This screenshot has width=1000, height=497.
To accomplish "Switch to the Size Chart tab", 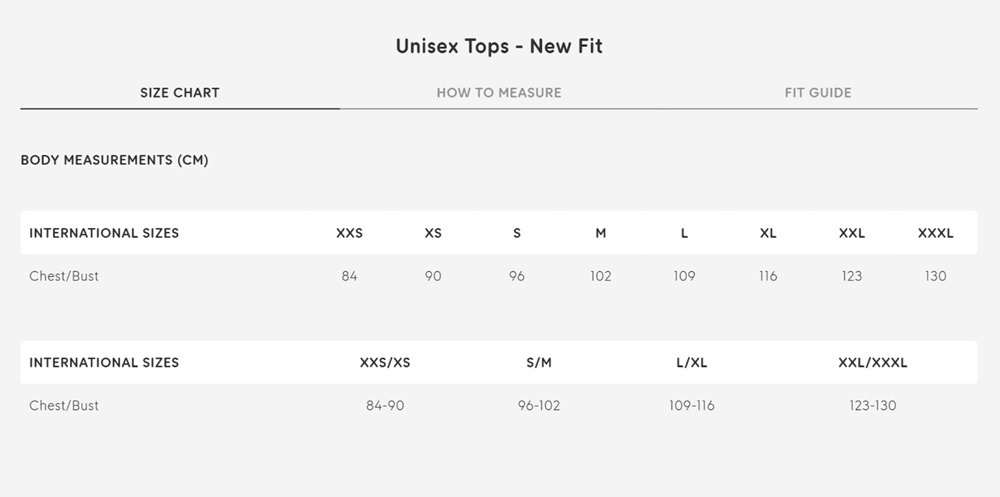I will pos(180,93).
